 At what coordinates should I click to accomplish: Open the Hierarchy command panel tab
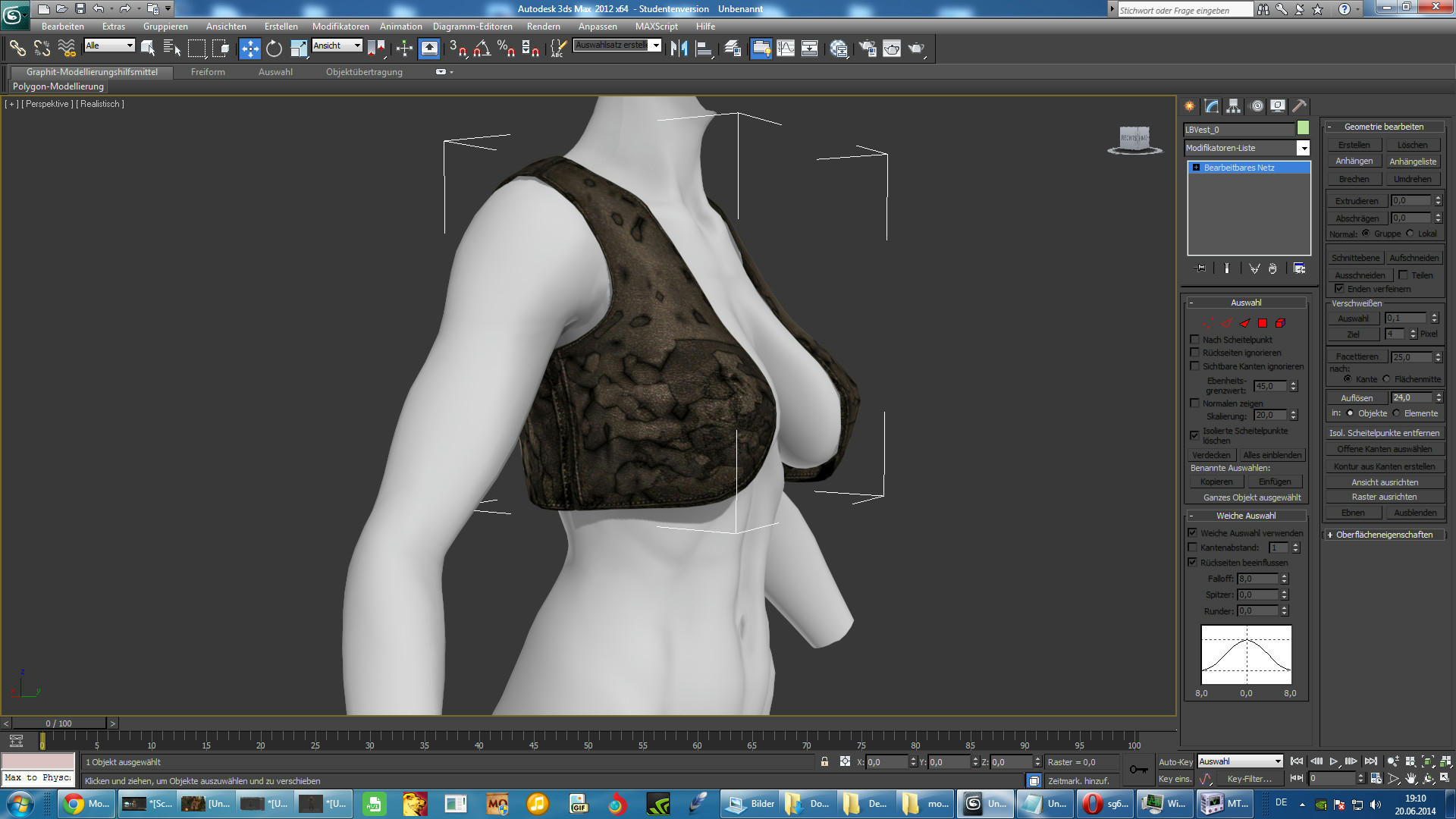tap(1234, 106)
